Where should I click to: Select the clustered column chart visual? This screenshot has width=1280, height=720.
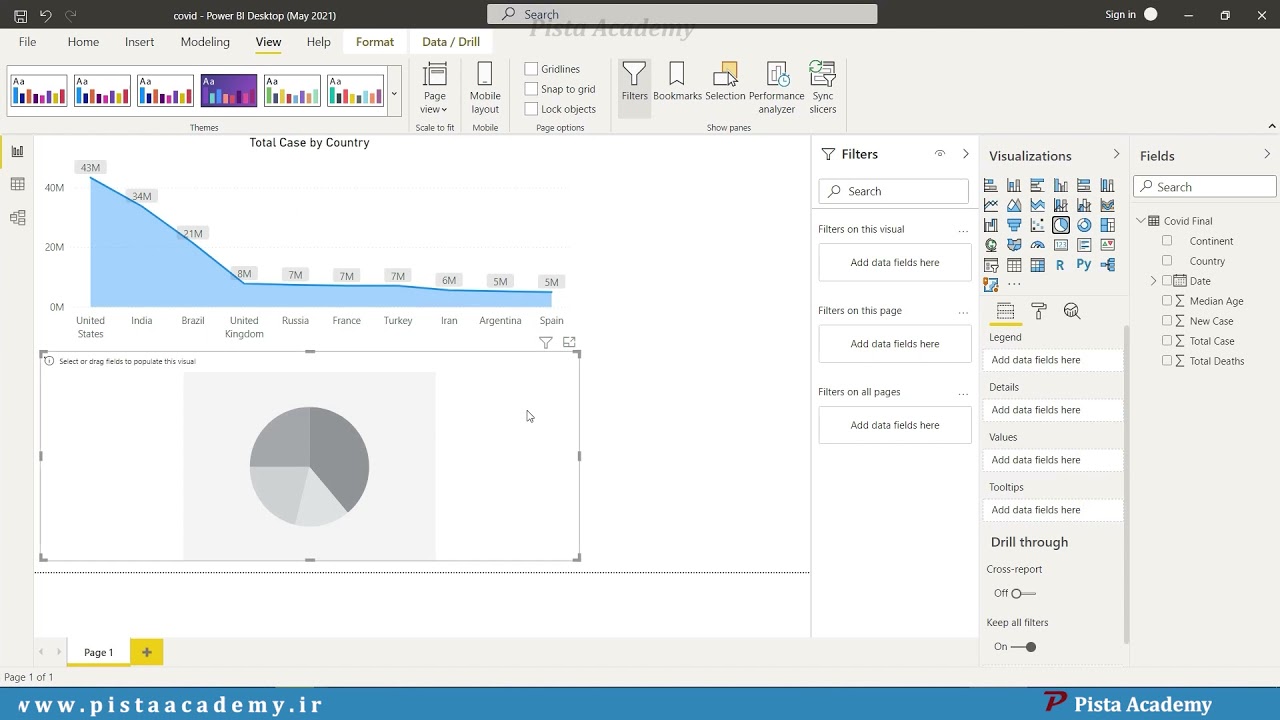(x=1061, y=185)
